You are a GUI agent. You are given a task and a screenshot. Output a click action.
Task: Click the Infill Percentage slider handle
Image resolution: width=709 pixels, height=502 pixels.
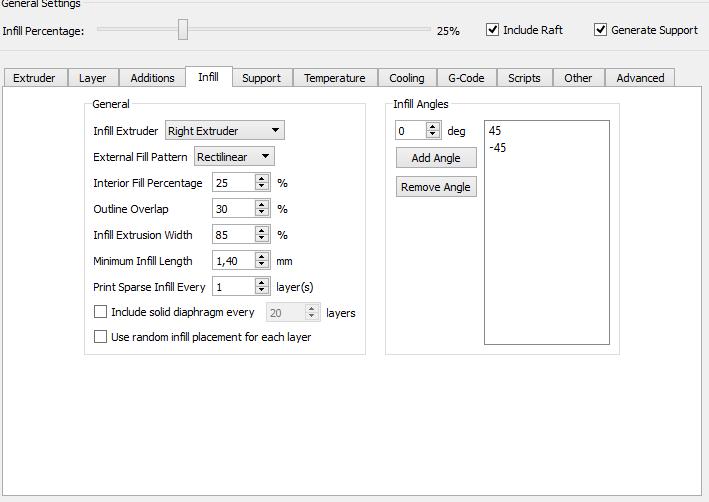[x=183, y=30]
